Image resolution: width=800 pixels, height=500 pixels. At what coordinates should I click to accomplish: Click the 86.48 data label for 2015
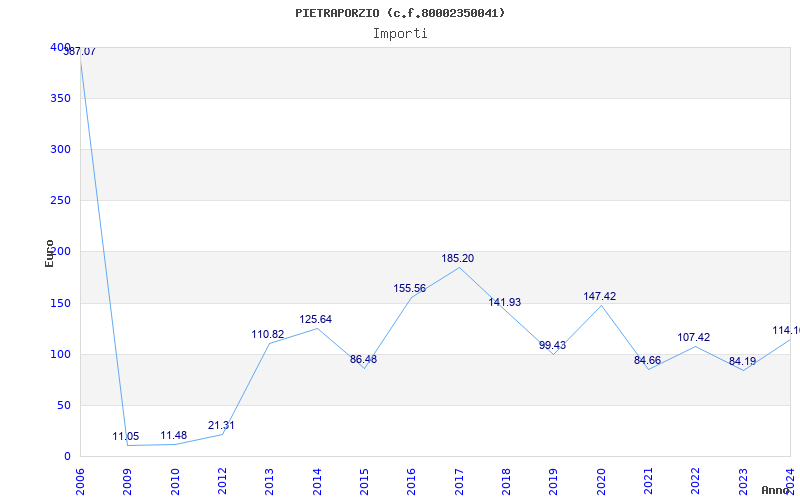click(x=363, y=360)
